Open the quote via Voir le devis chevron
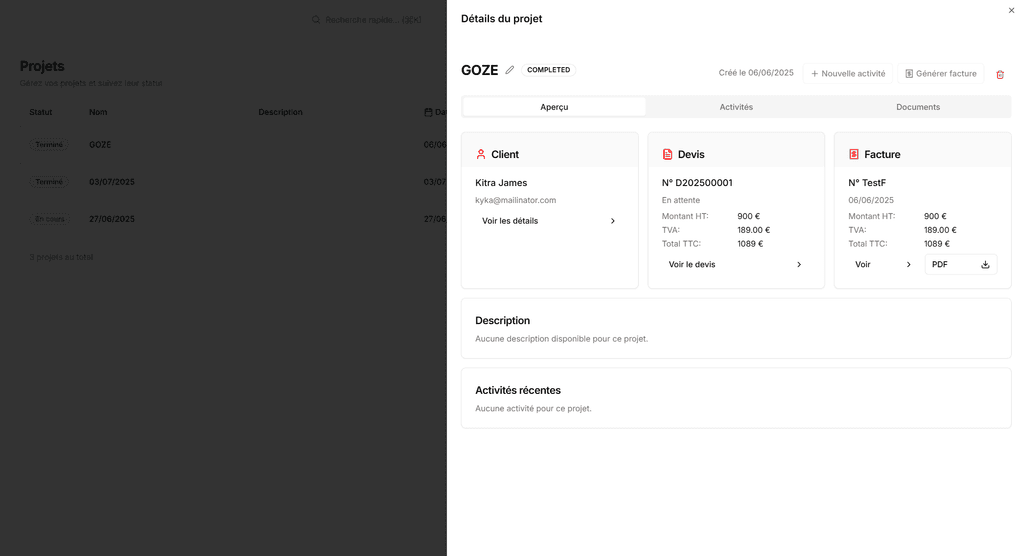The width and height of the screenshot is (1024, 556). pyautogui.click(x=799, y=265)
